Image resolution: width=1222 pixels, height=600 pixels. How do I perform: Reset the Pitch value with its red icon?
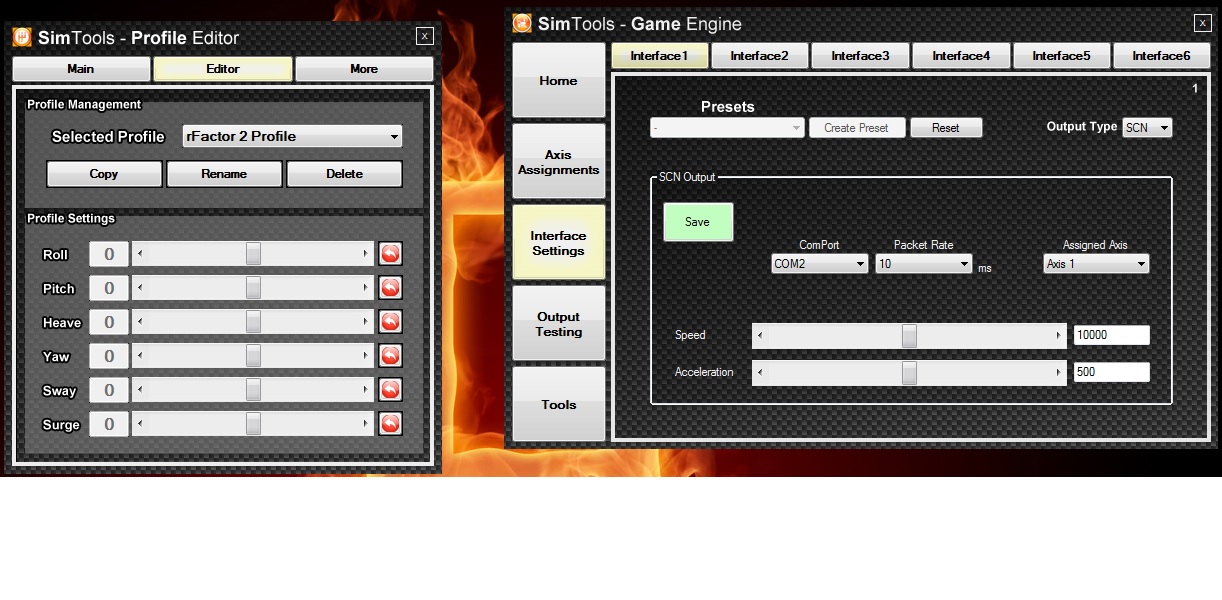(x=390, y=288)
